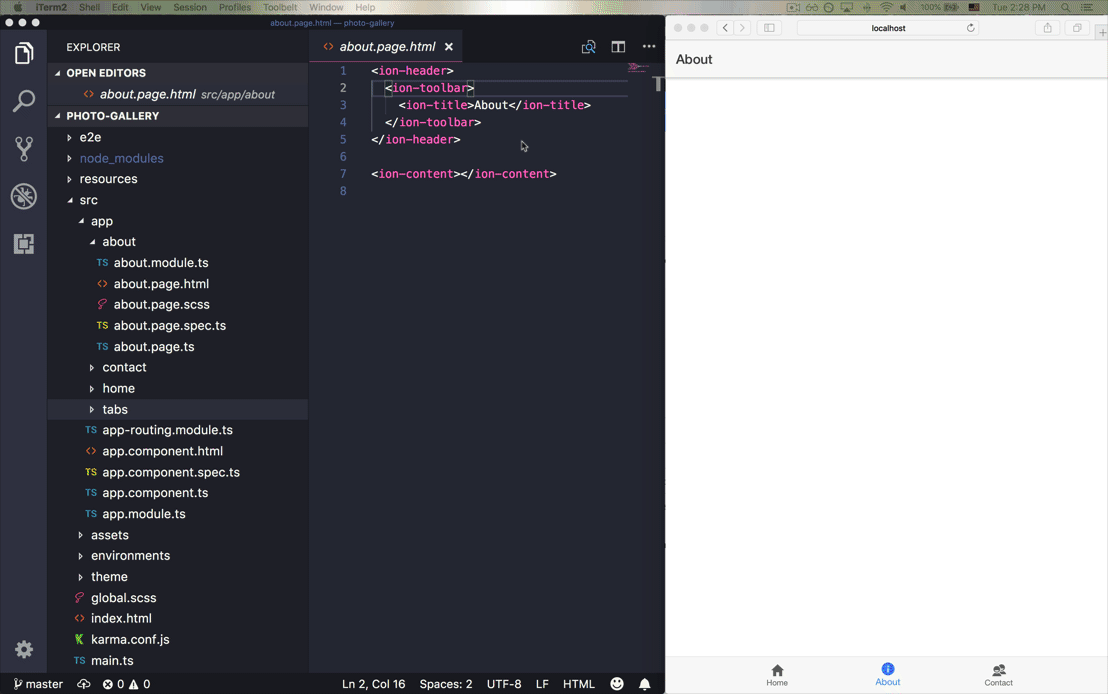
Task: Expand the node_modules folder
Action: point(121,157)
